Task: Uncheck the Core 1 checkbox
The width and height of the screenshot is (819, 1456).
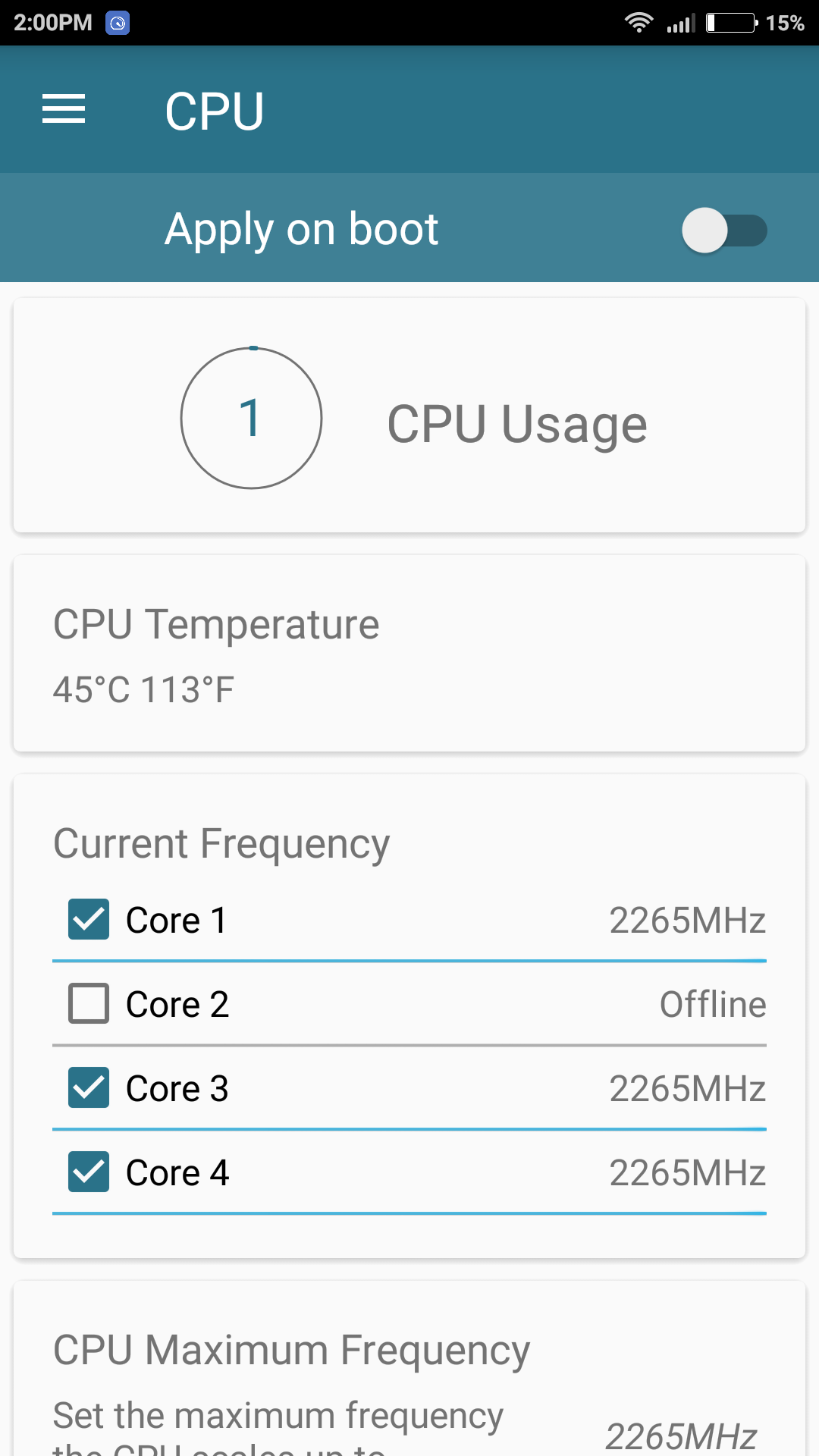Action: (89, 919)
